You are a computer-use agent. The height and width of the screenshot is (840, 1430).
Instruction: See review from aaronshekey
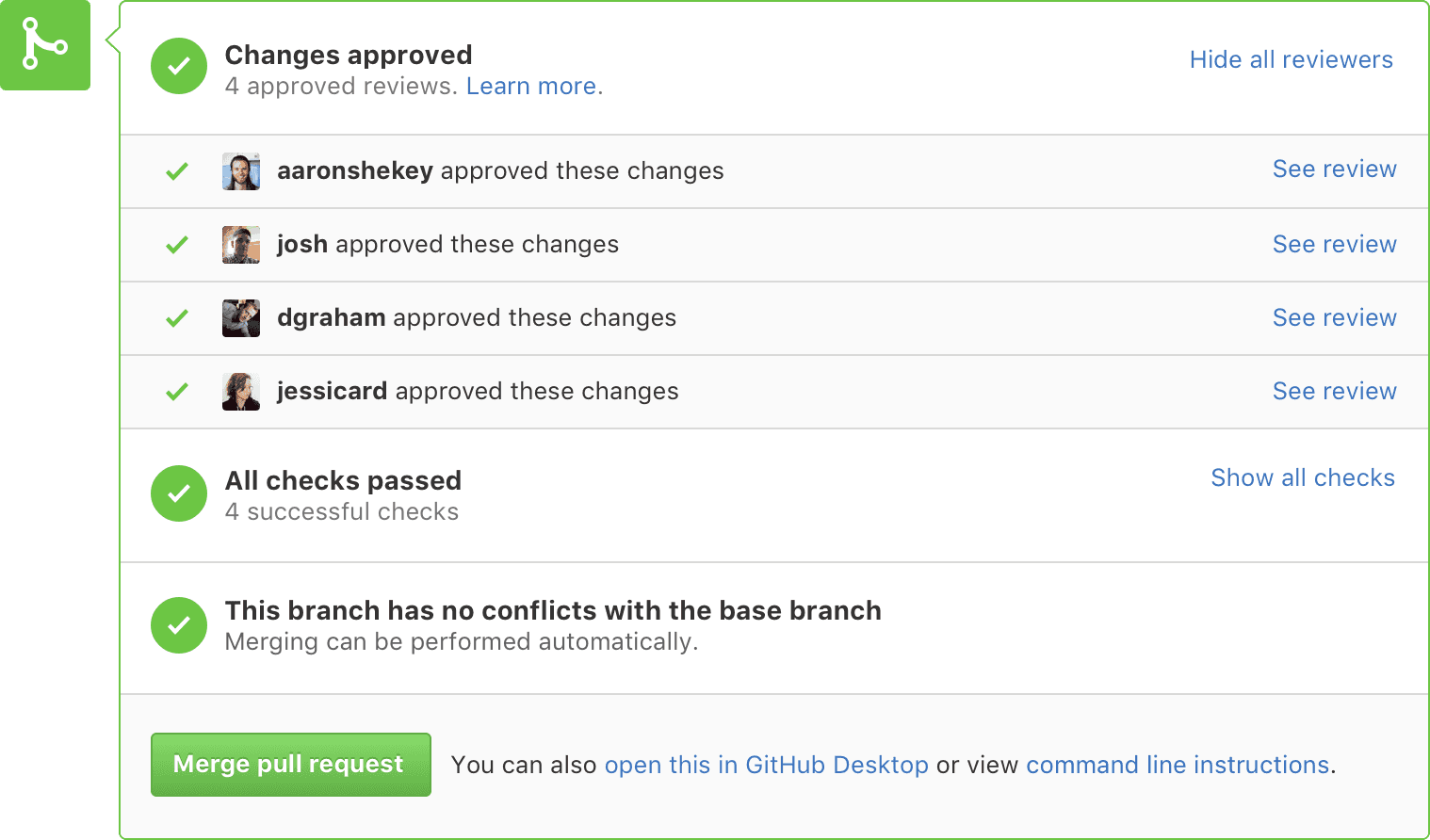click(1335, 170)
